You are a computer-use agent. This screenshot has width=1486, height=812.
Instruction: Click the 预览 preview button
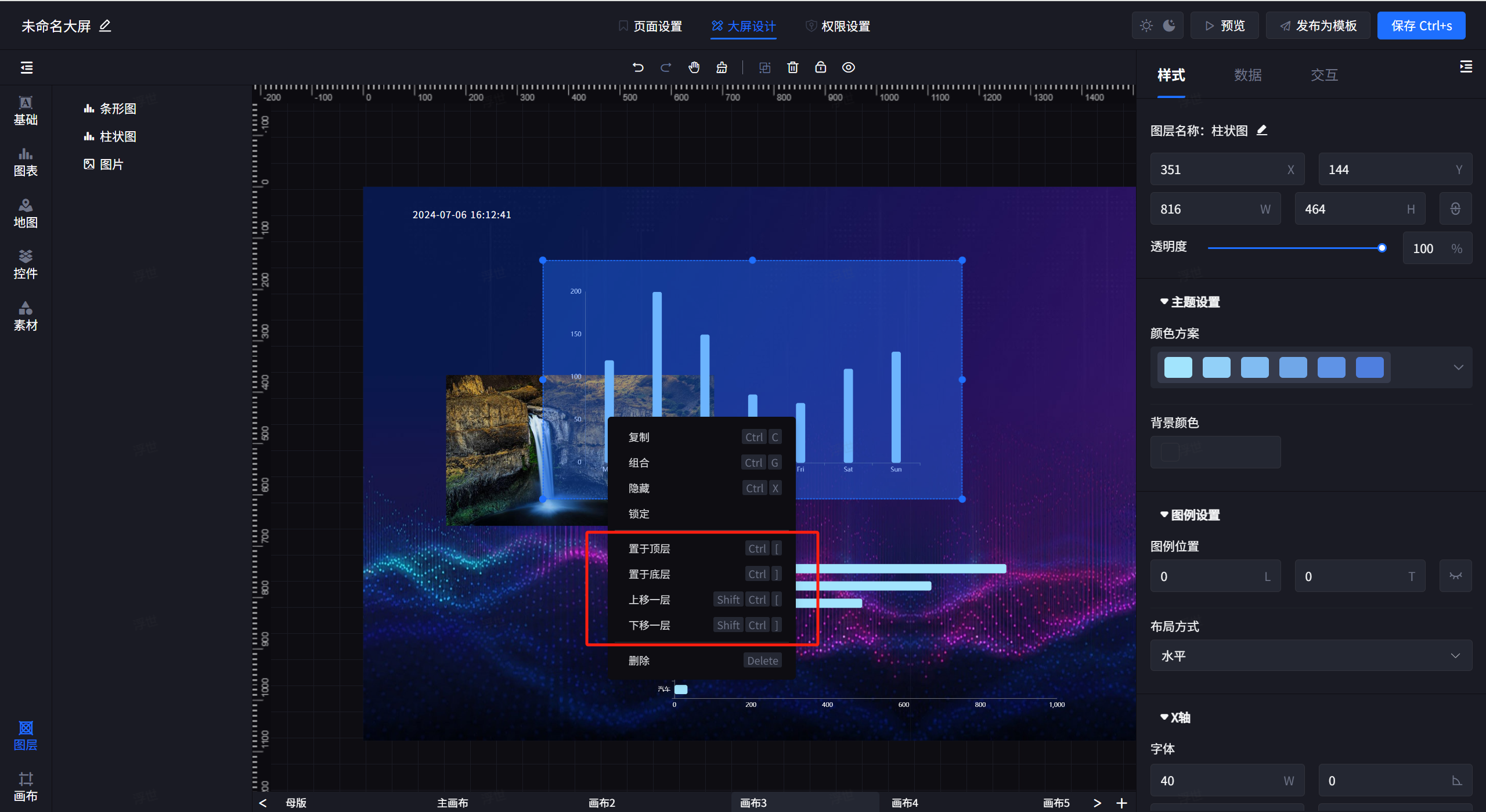click(x=1224, y=26)
